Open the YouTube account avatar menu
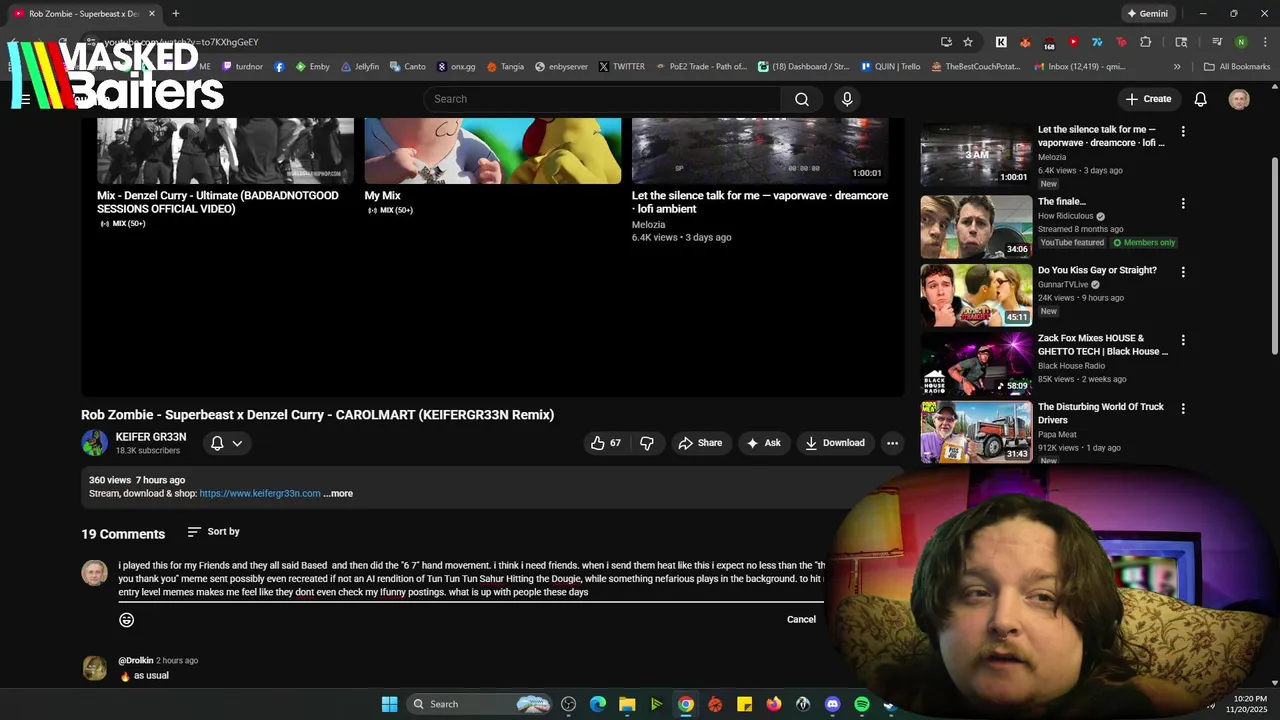1280x720 pixels. pyautogui.click(x=1239, y=99)
